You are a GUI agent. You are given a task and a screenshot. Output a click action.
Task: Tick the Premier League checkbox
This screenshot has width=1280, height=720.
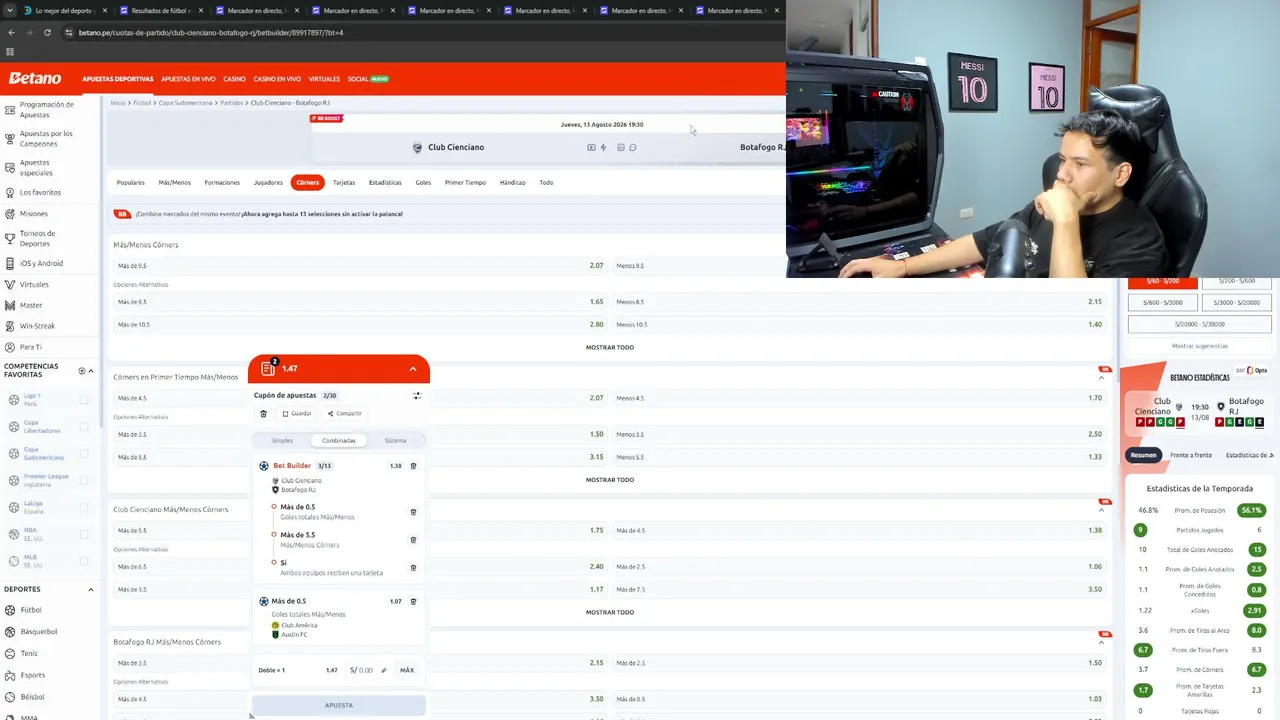(x=84, y=481)
